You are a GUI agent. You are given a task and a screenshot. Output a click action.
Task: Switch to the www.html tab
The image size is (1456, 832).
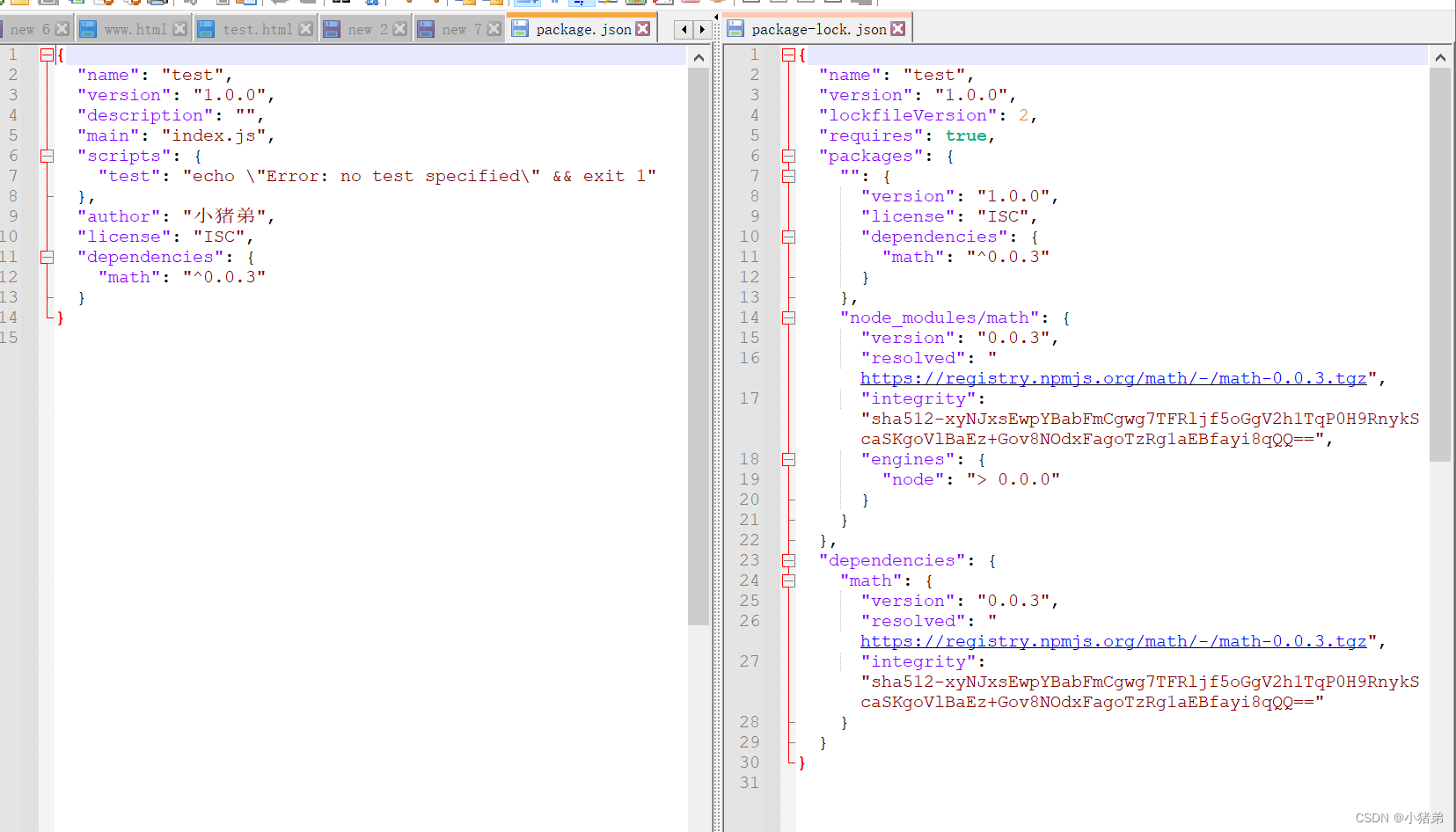tap(134, 29)
